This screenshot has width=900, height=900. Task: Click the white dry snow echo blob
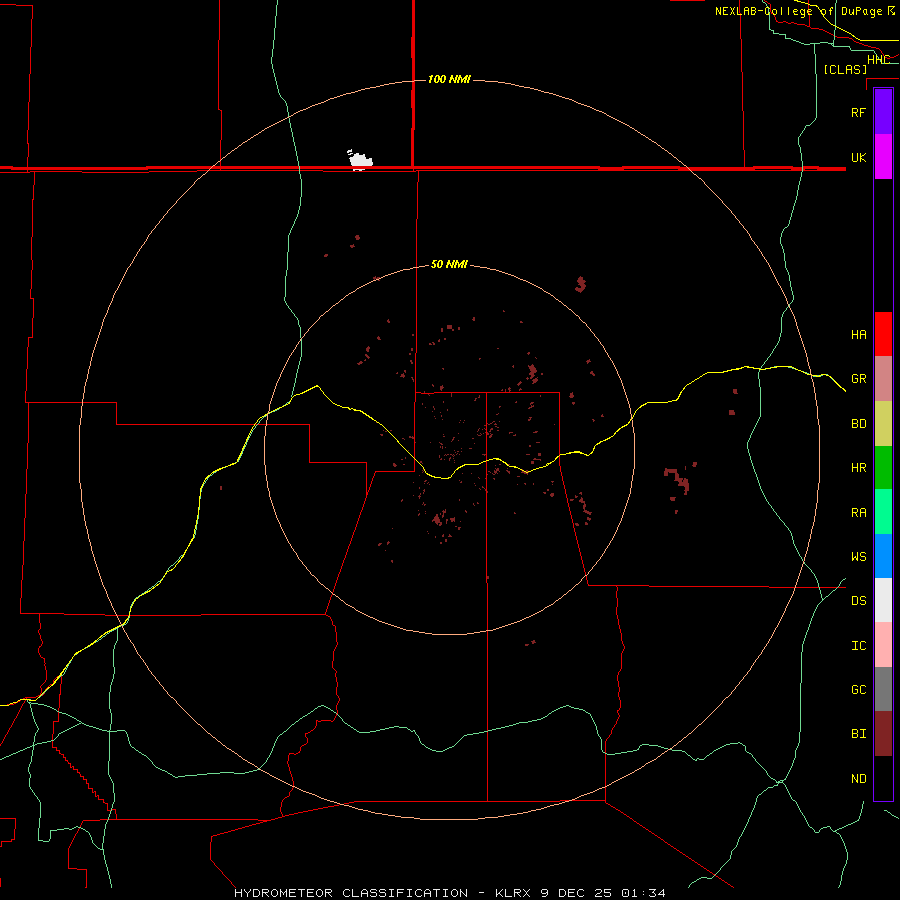[360, 160]
